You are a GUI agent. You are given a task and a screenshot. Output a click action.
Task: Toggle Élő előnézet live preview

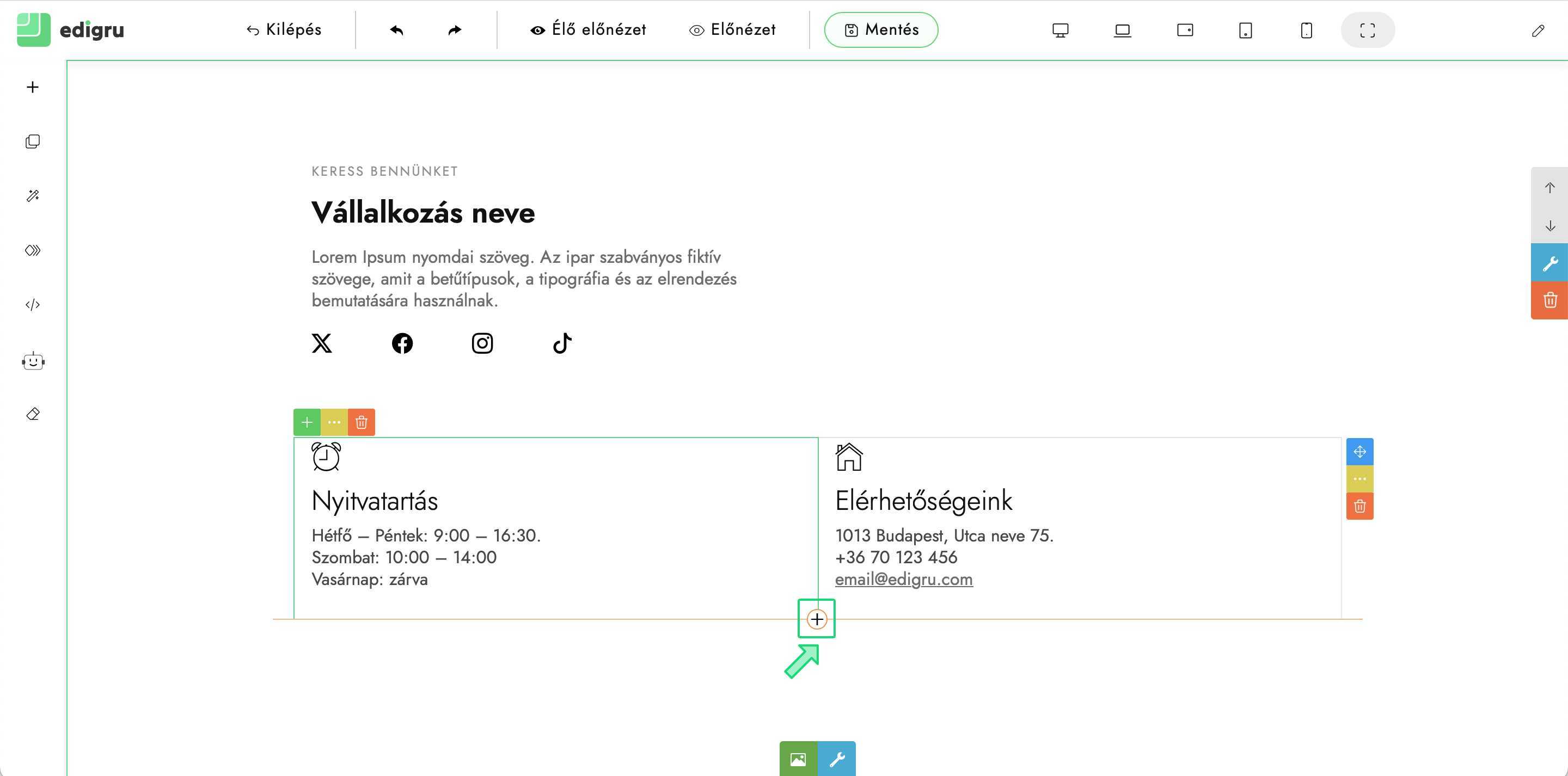click(588, 30)
